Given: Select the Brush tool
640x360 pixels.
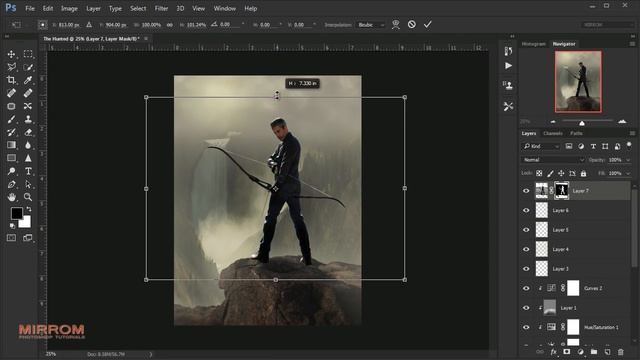Looking at the screenshot, I should 11,119.
